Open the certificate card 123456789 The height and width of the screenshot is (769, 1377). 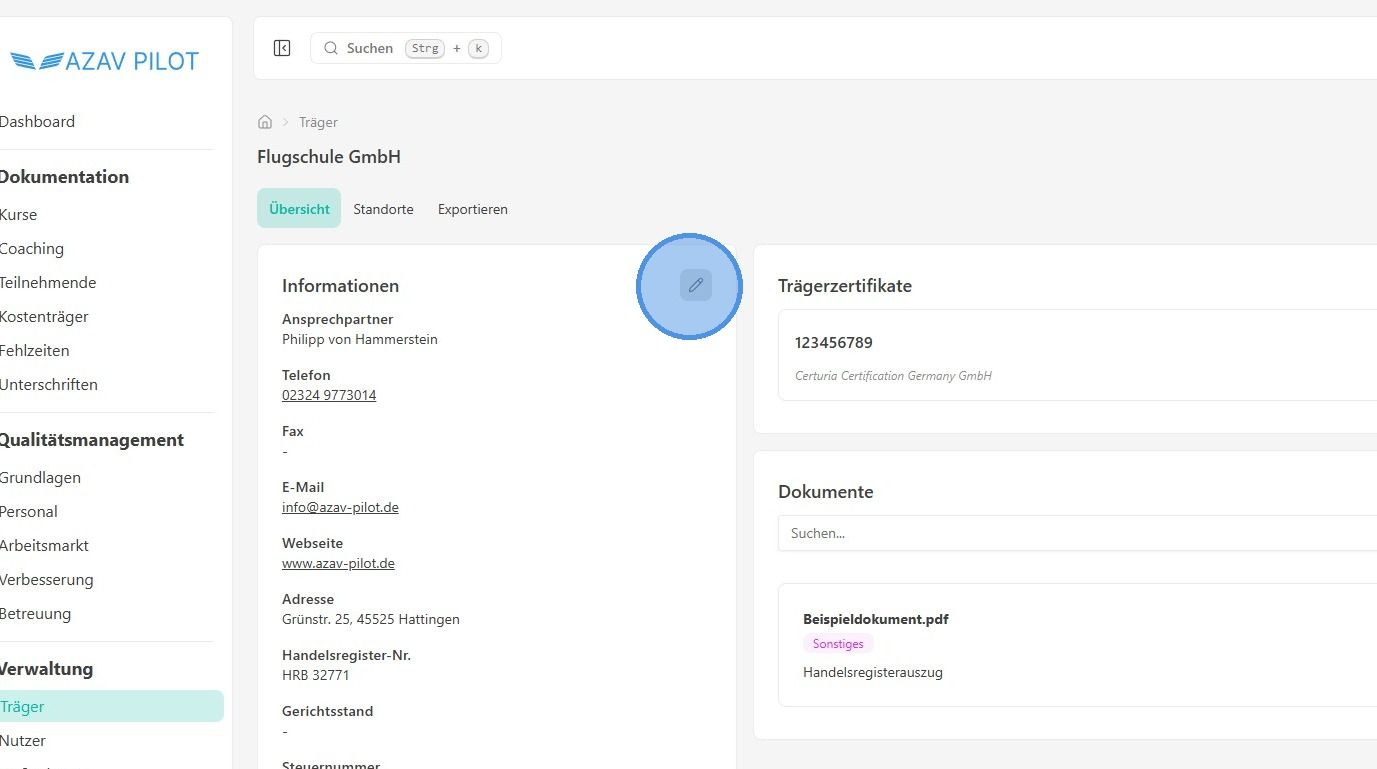1077,355
